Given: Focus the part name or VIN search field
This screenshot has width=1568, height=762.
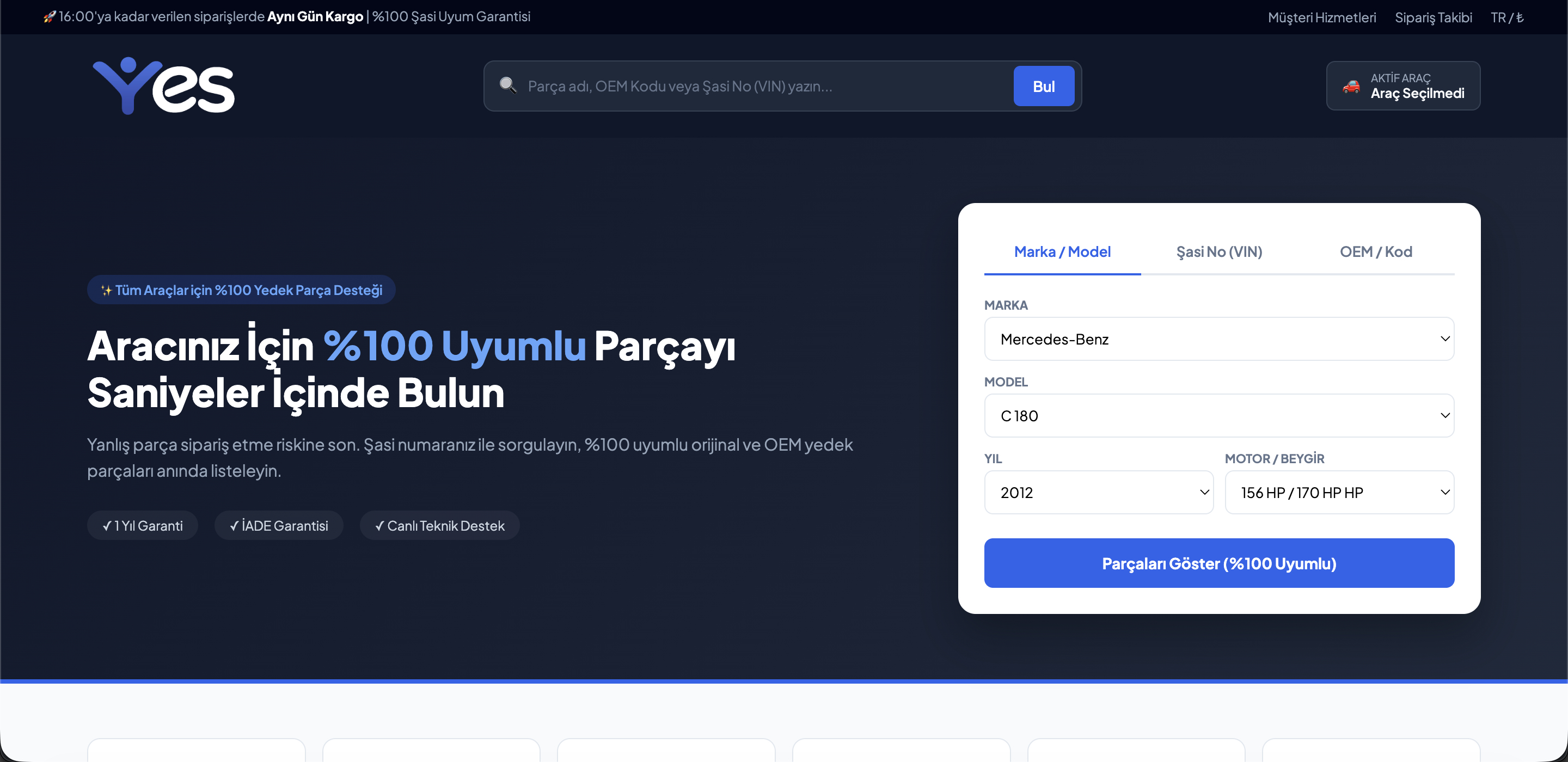Looking at the screenshot, I should (765, 87).
